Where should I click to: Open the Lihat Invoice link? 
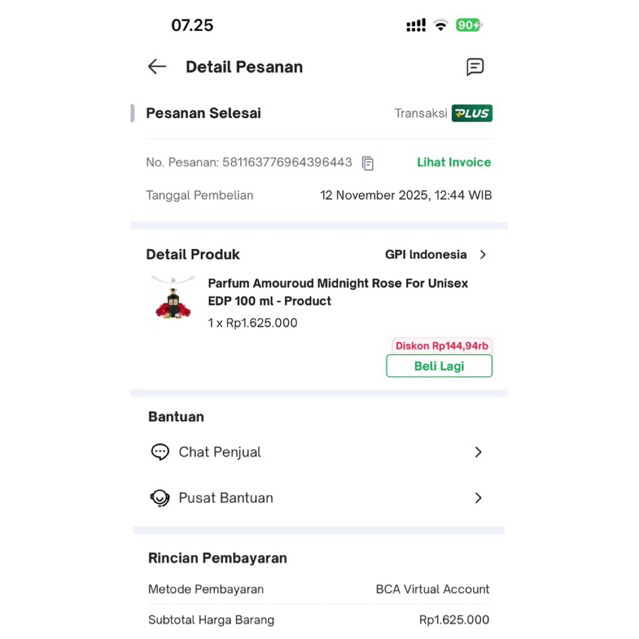(454, 162)
